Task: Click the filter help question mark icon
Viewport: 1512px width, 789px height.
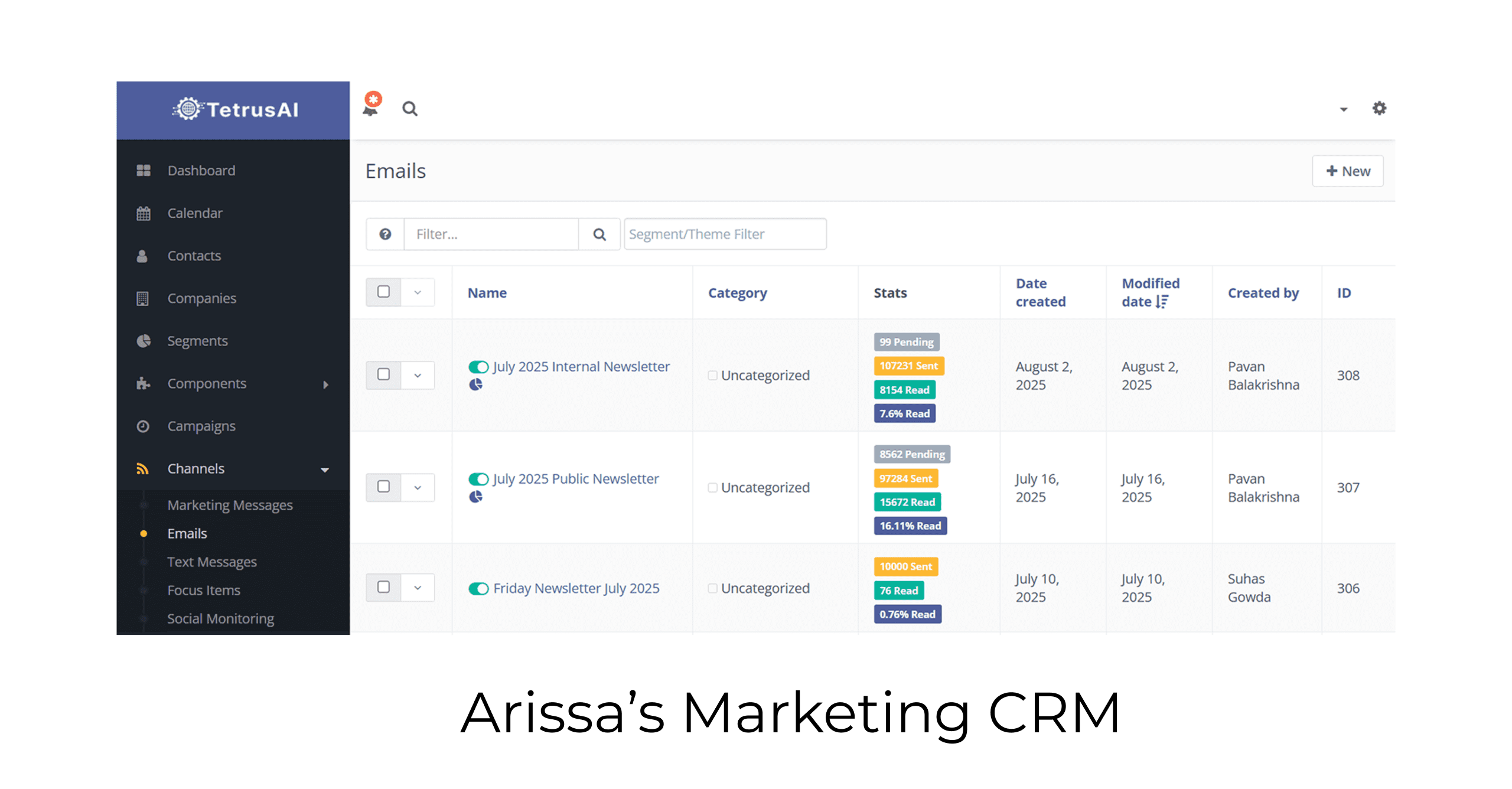Action: (x=385, y=234)
